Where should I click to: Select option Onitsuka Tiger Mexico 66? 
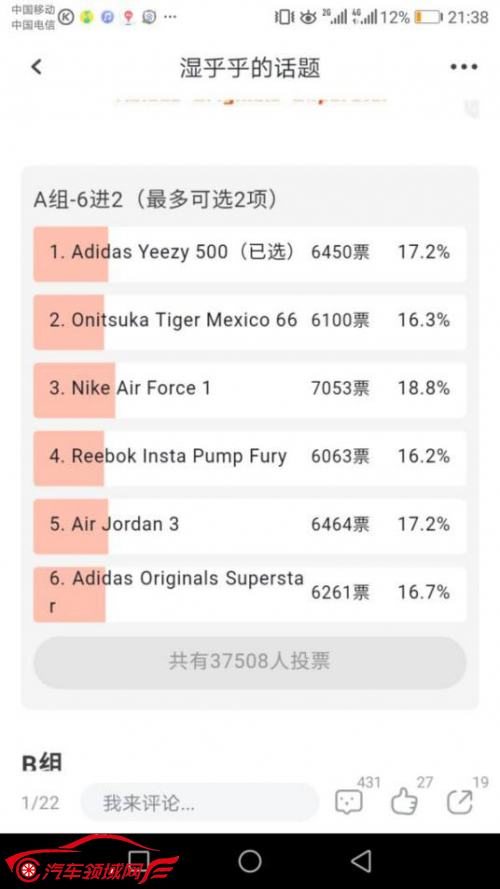249,321
